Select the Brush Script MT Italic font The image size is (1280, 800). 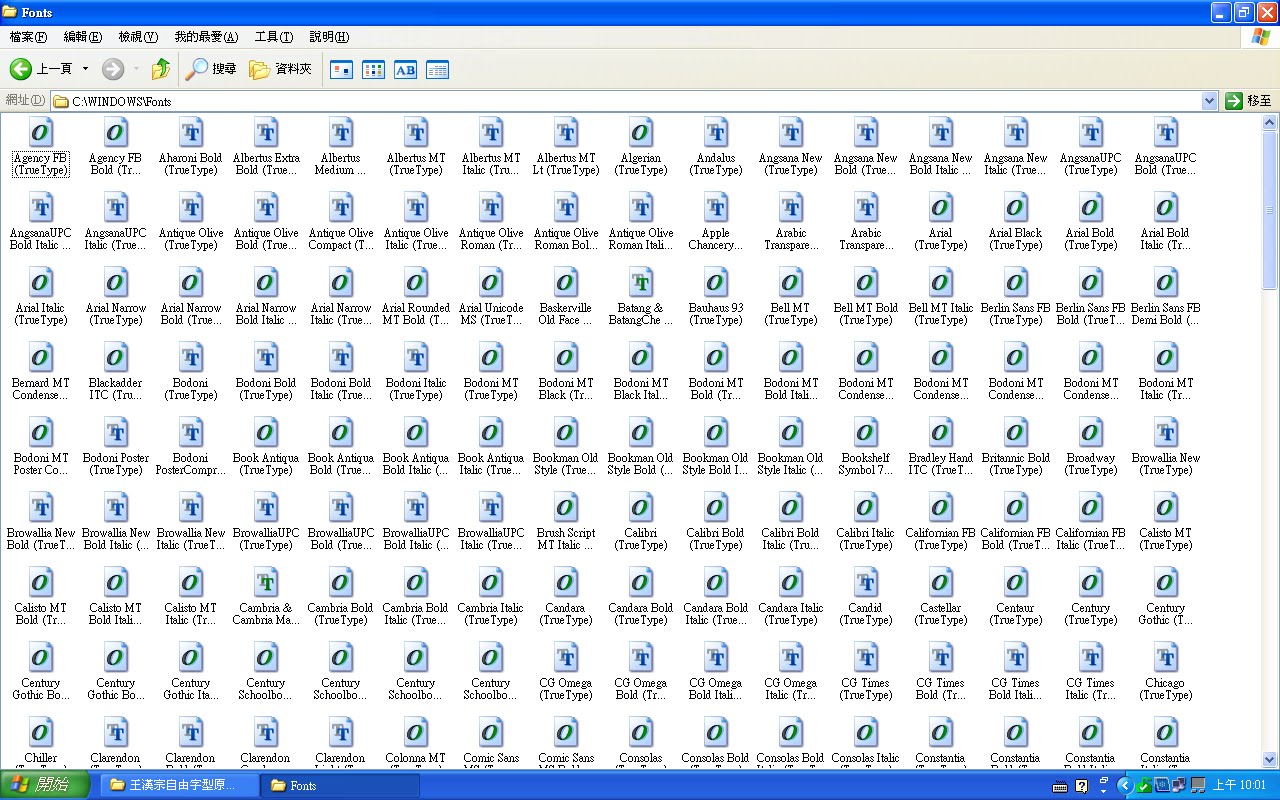pos(566,521)
